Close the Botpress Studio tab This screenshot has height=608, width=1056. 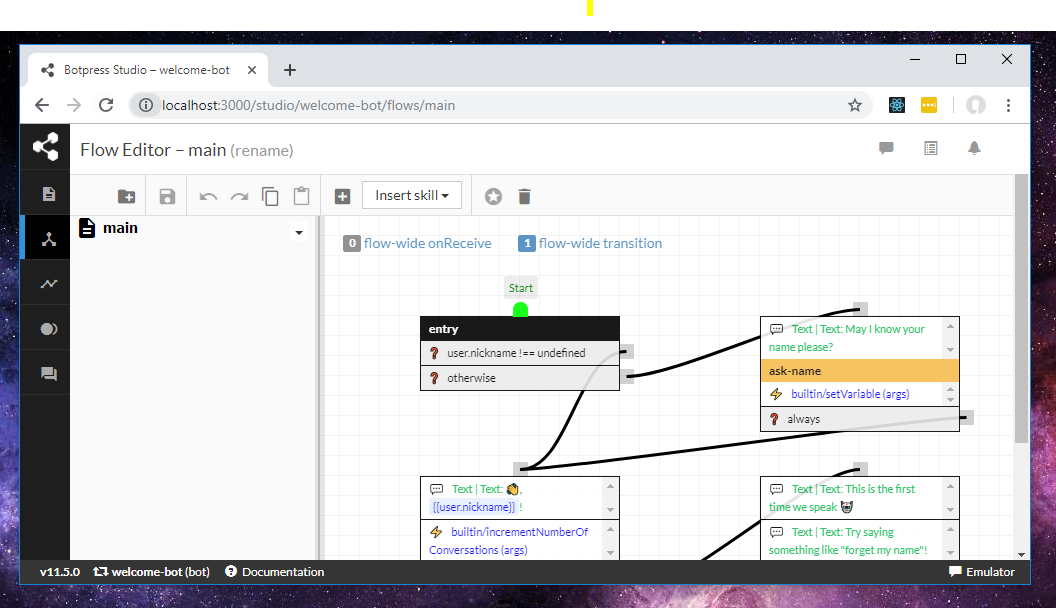[251, 70]
